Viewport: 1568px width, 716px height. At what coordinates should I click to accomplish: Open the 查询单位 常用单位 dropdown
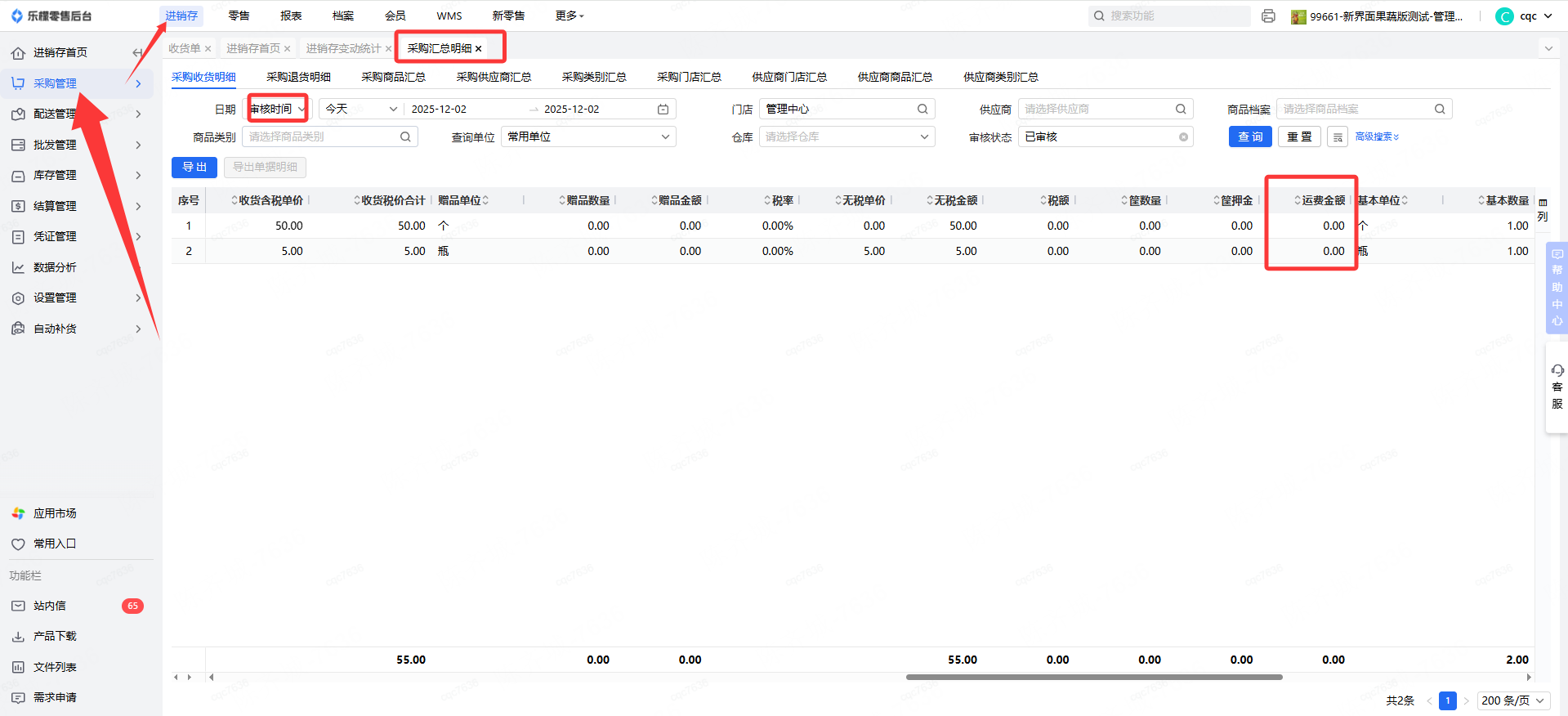588,136
